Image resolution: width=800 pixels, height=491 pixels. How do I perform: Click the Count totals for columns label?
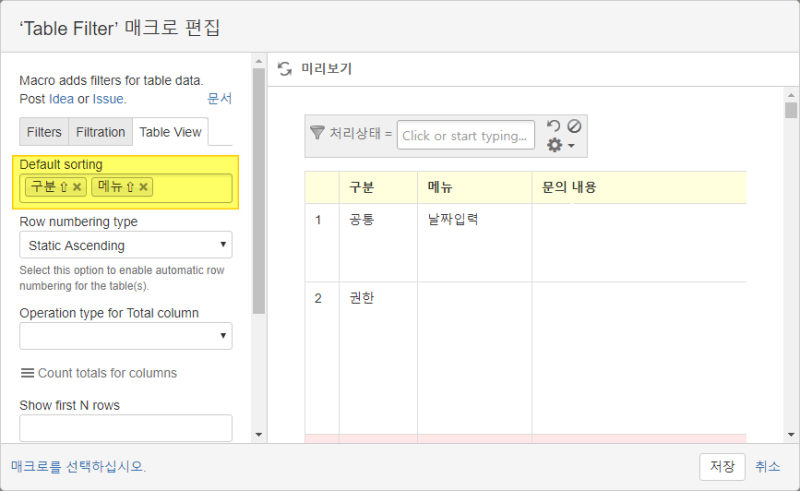[x=108, y=373]
